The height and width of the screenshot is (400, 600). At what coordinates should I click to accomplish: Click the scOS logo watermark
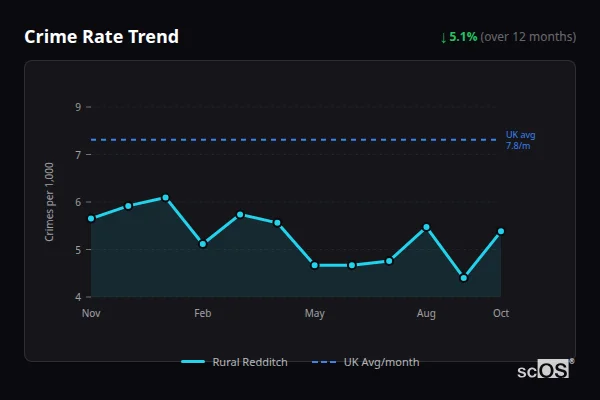[x=545, y=369]
